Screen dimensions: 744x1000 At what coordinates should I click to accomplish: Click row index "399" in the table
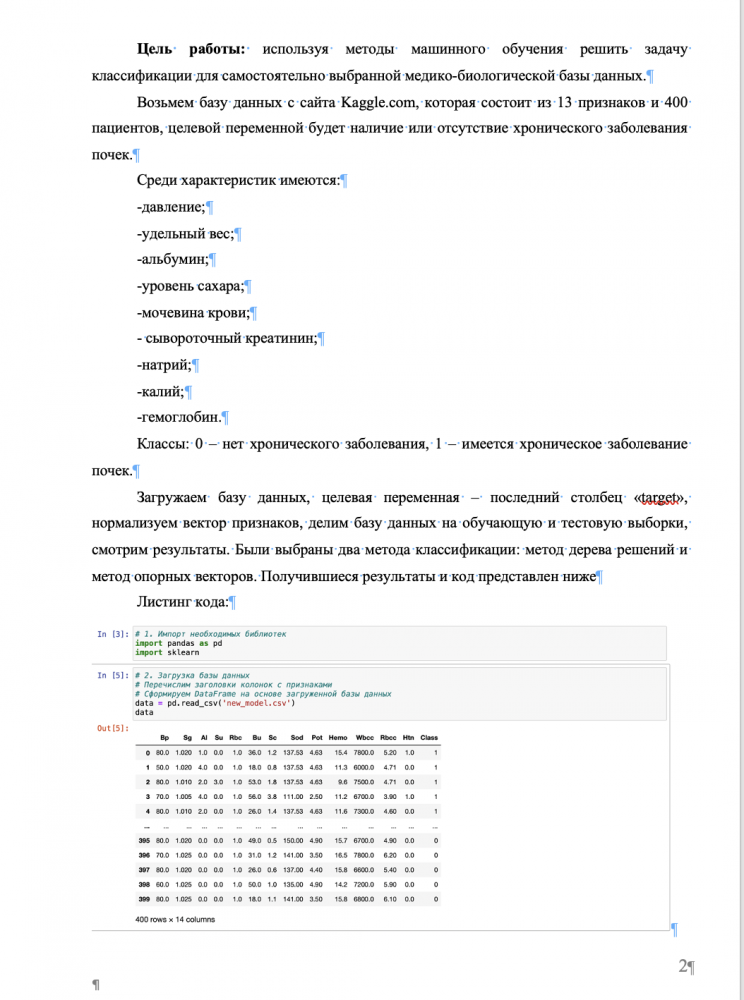144,899
